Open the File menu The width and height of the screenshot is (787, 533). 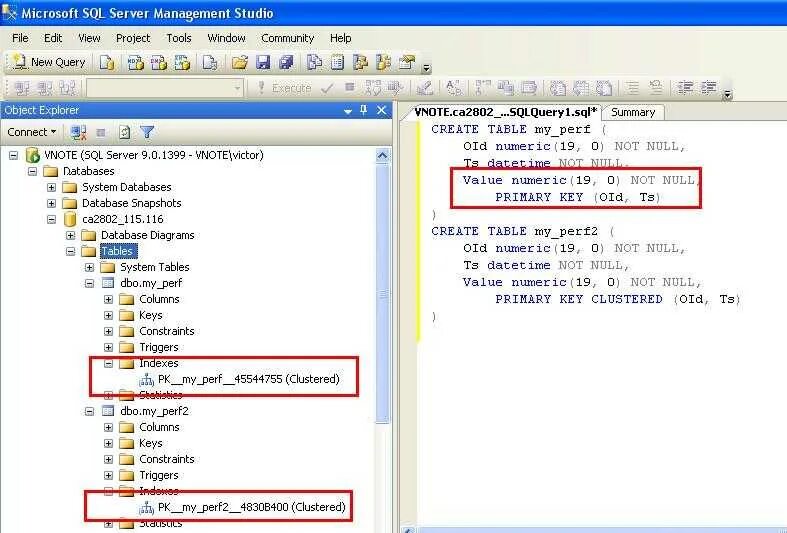20,38
